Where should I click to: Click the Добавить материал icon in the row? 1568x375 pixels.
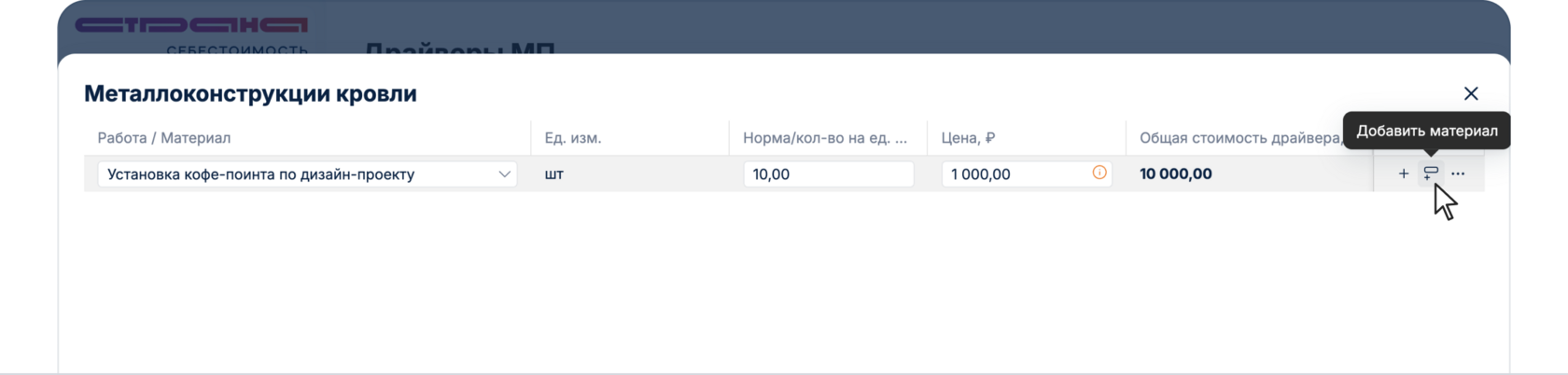(x=1430, y=174)
